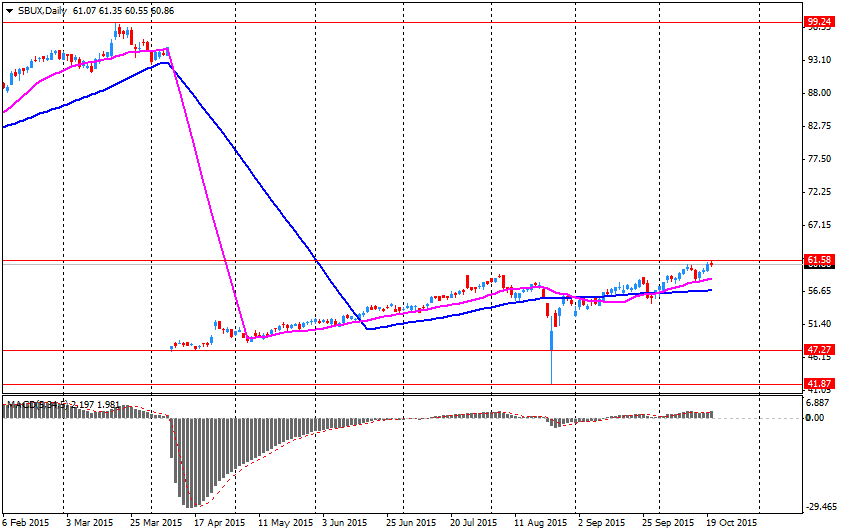
Task: Click the 88.00 value on price axis
Action: click(819, 93)
